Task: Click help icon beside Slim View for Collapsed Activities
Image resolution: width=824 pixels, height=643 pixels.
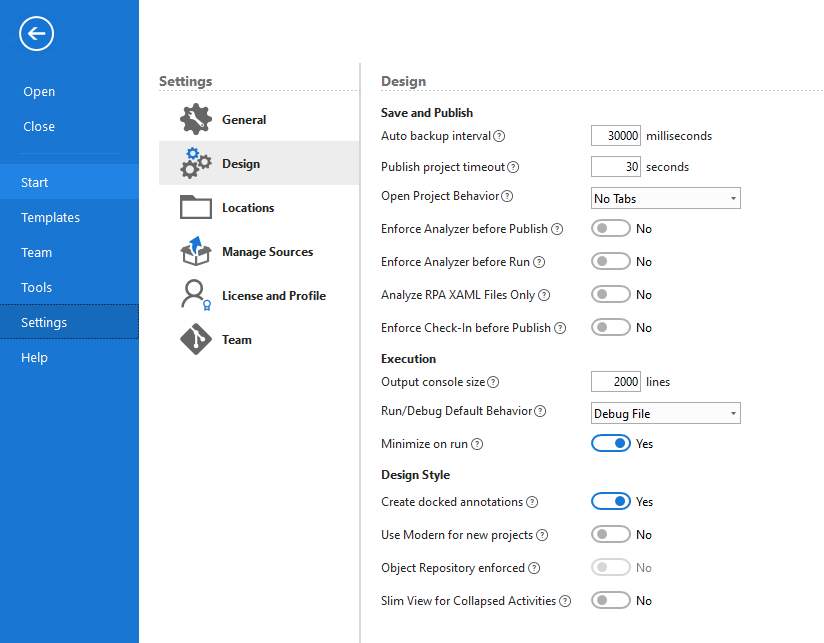Action: coord(565,601)
